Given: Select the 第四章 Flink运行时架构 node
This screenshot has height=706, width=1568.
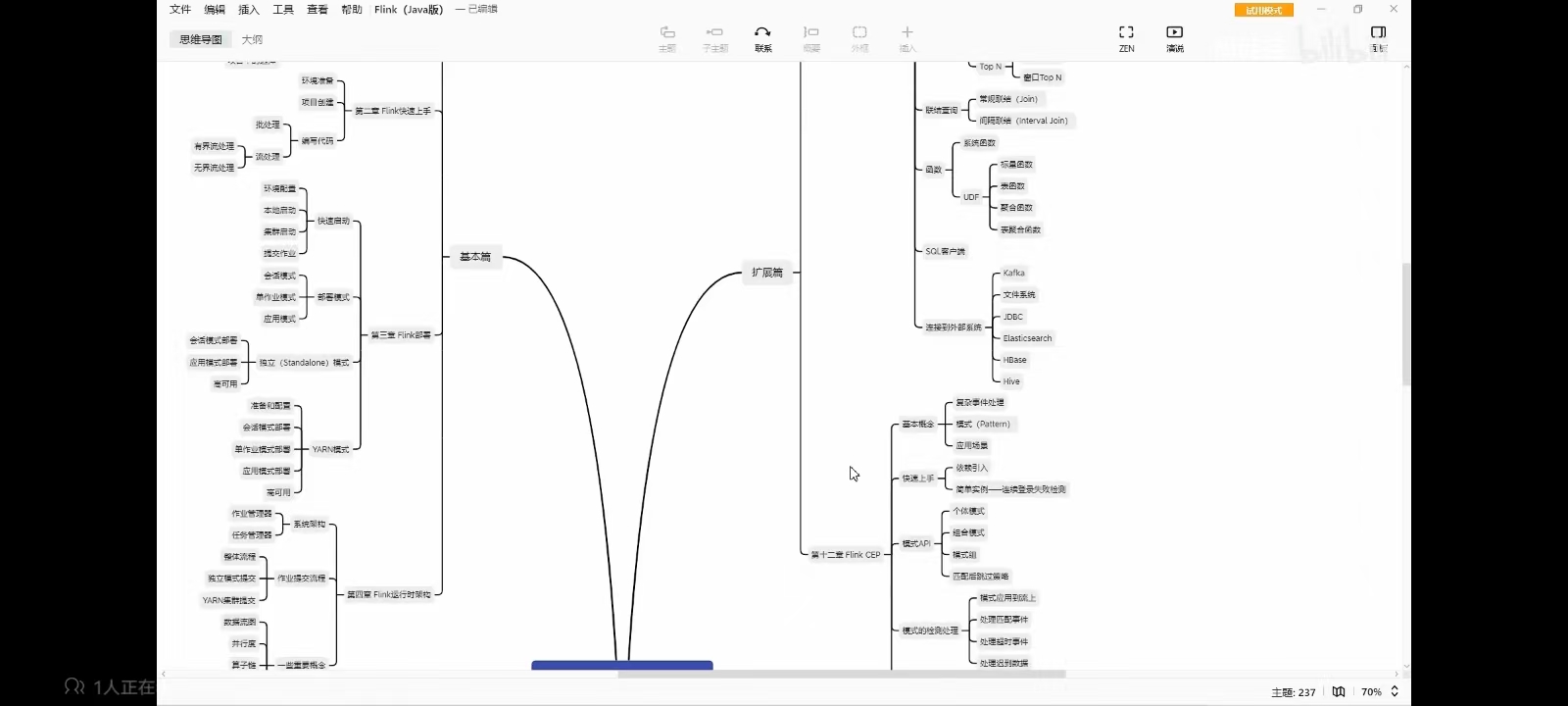Looking at the screenshot, I should 389,594.
